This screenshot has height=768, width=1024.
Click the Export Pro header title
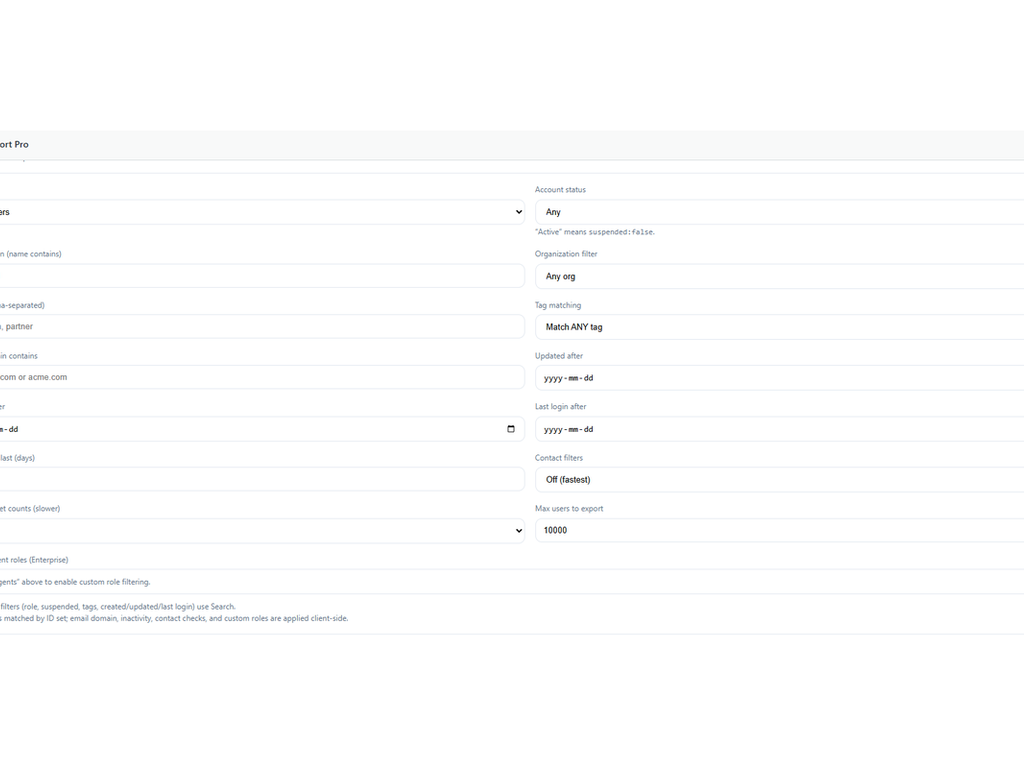14,144
